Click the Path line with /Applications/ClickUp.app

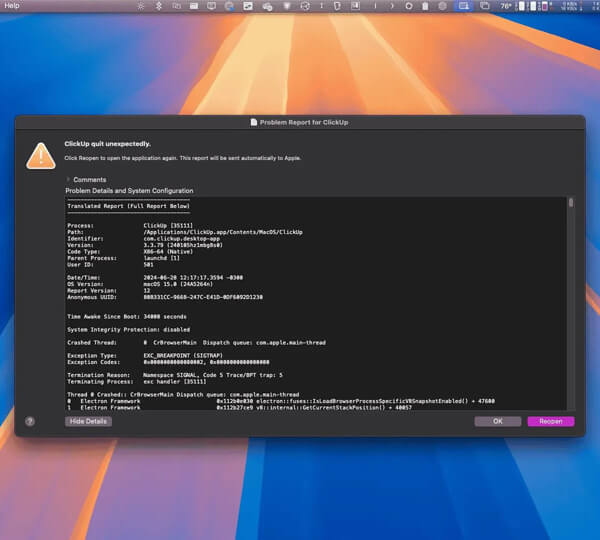(x=185, y=232)
